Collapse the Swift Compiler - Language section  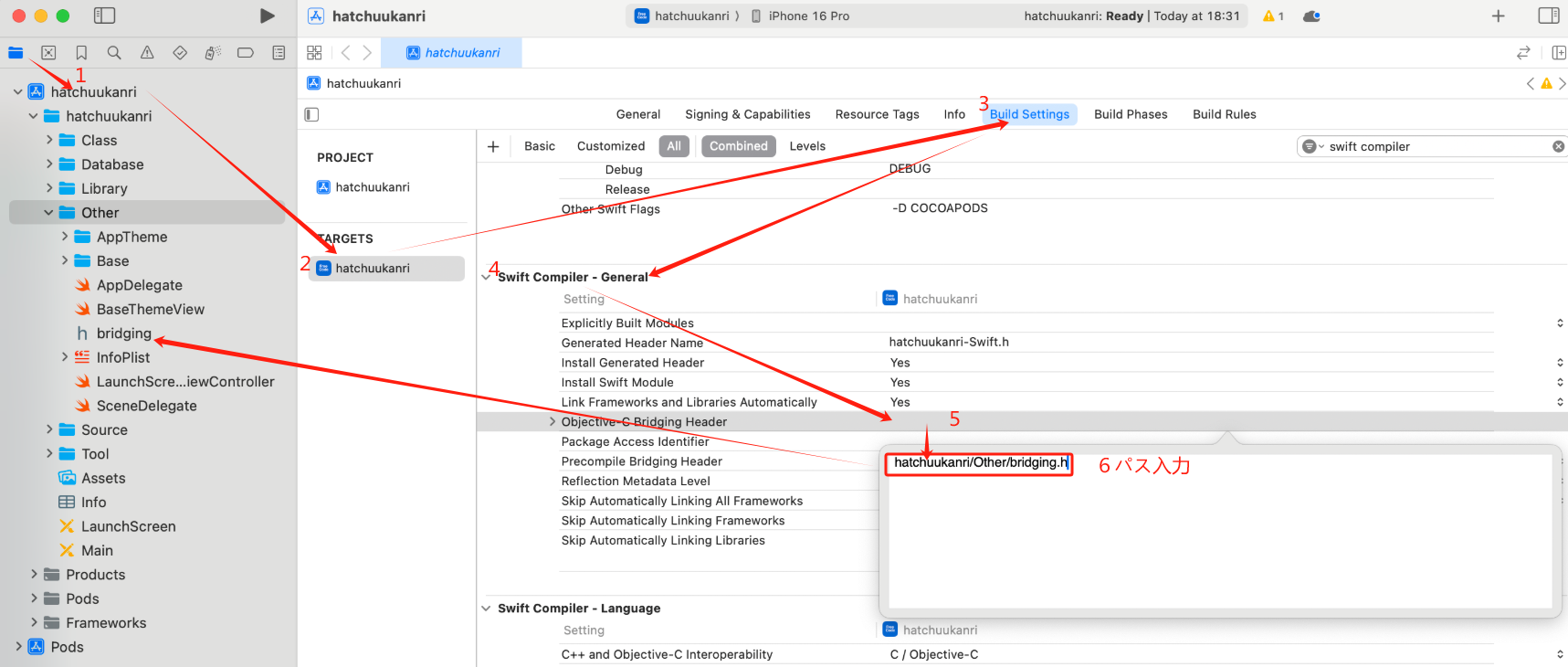tap(486, 609)
